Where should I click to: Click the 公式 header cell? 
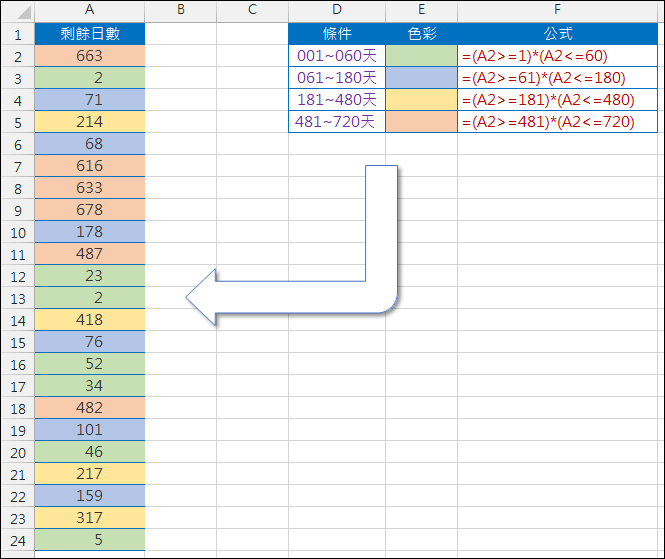click(557, 34)
